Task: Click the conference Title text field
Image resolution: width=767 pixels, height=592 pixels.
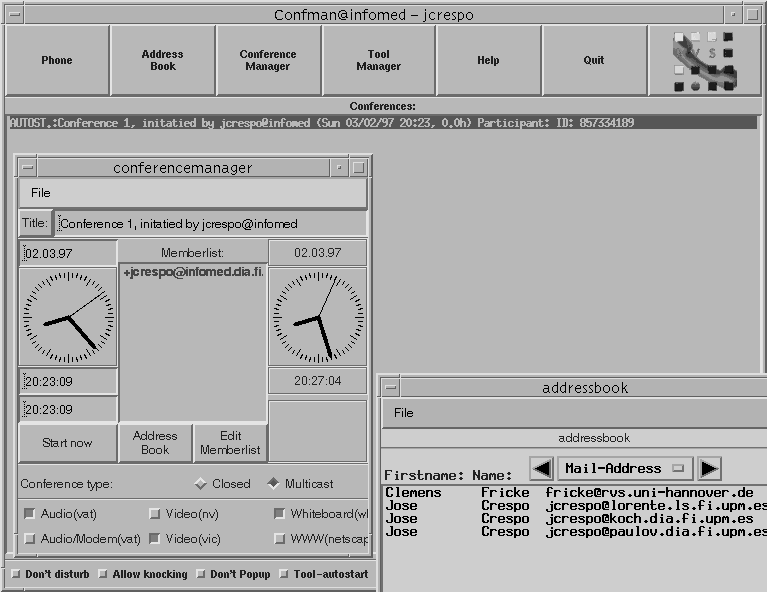Action: coord(210,224)
